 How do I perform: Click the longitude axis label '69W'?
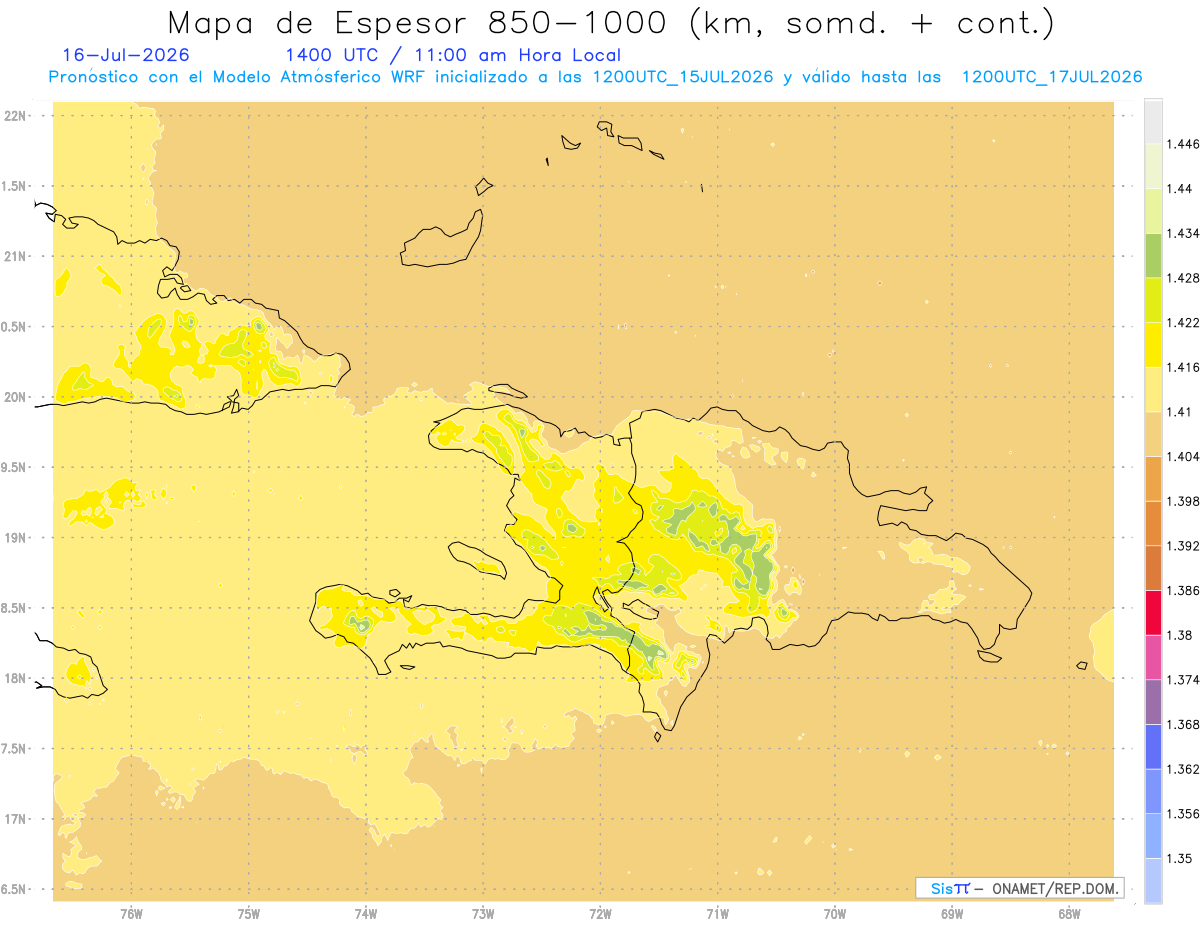coord(952,914)
